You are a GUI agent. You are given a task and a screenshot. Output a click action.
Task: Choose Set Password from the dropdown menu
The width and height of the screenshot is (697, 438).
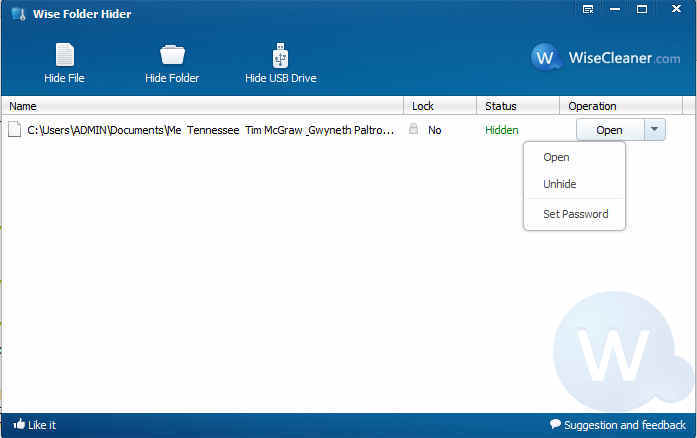[x=574, y=214]
